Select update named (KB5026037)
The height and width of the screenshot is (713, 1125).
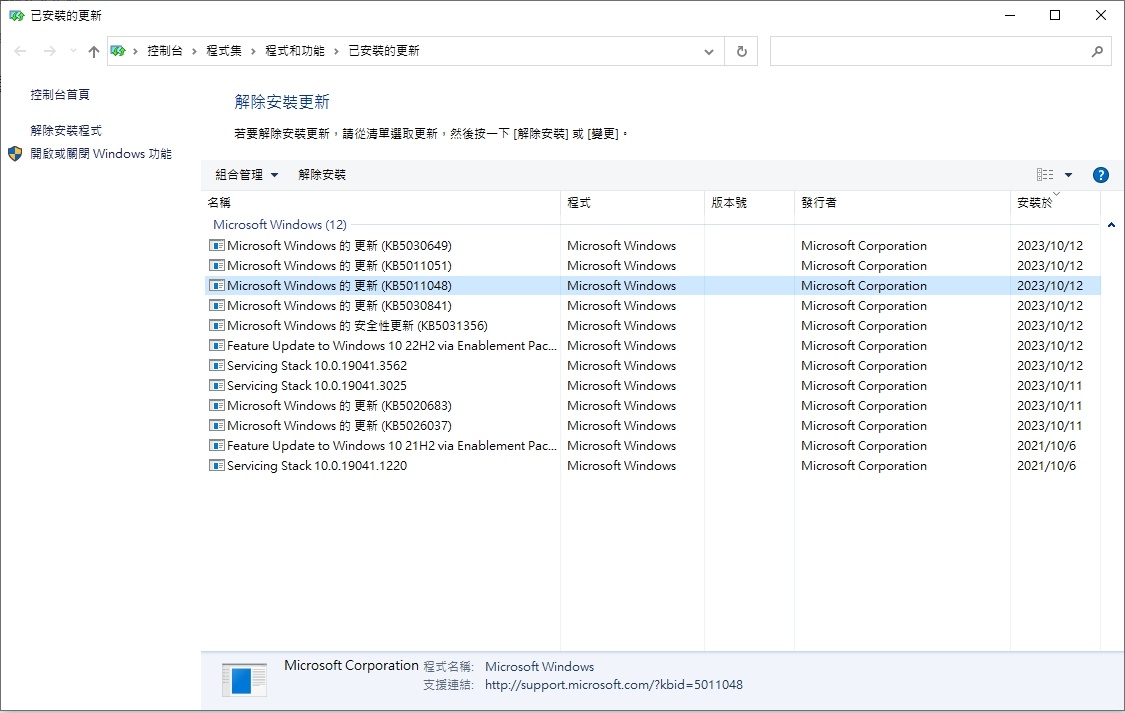339,426
